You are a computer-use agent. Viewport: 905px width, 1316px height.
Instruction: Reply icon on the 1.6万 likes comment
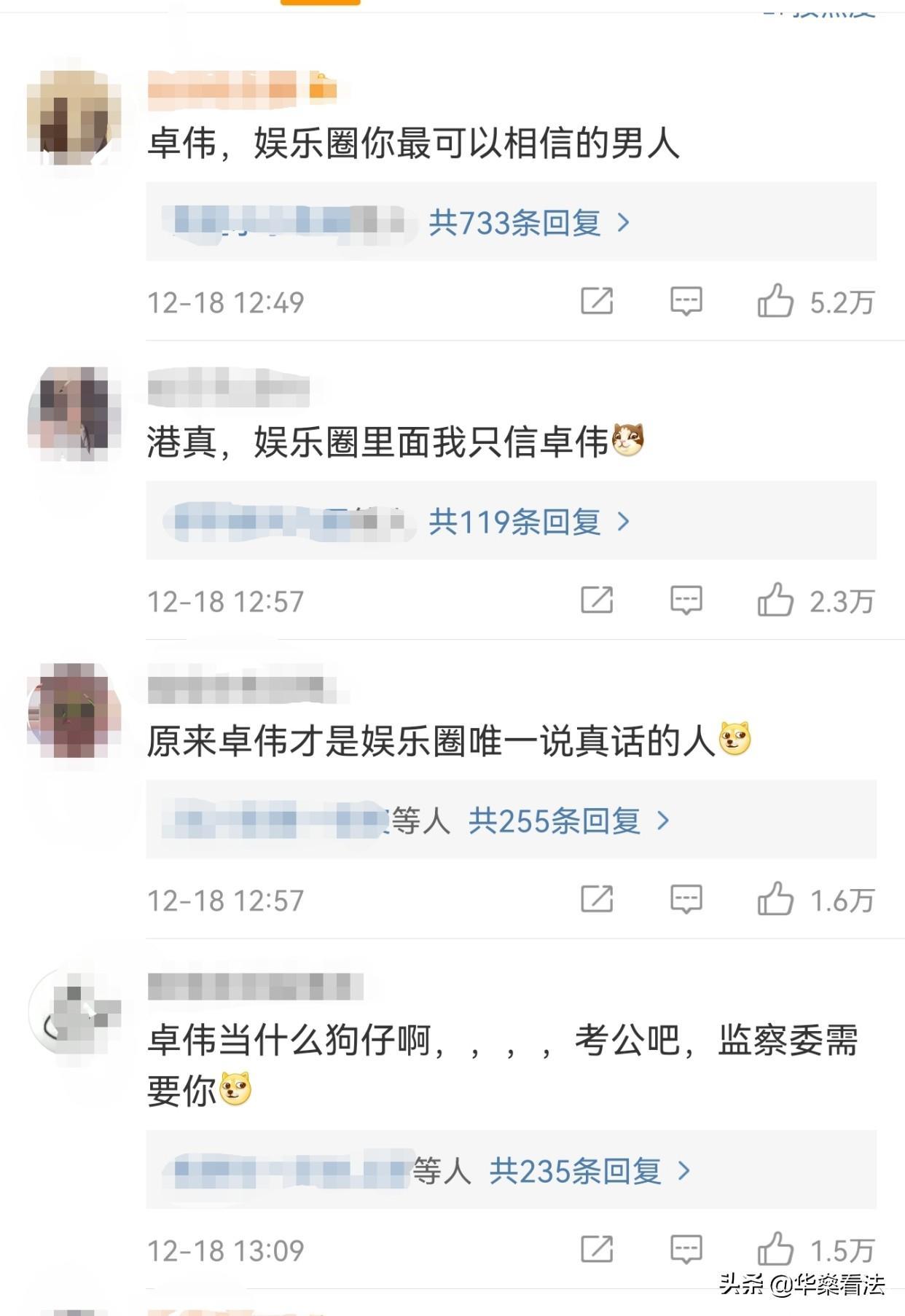[x=686, y=900]
